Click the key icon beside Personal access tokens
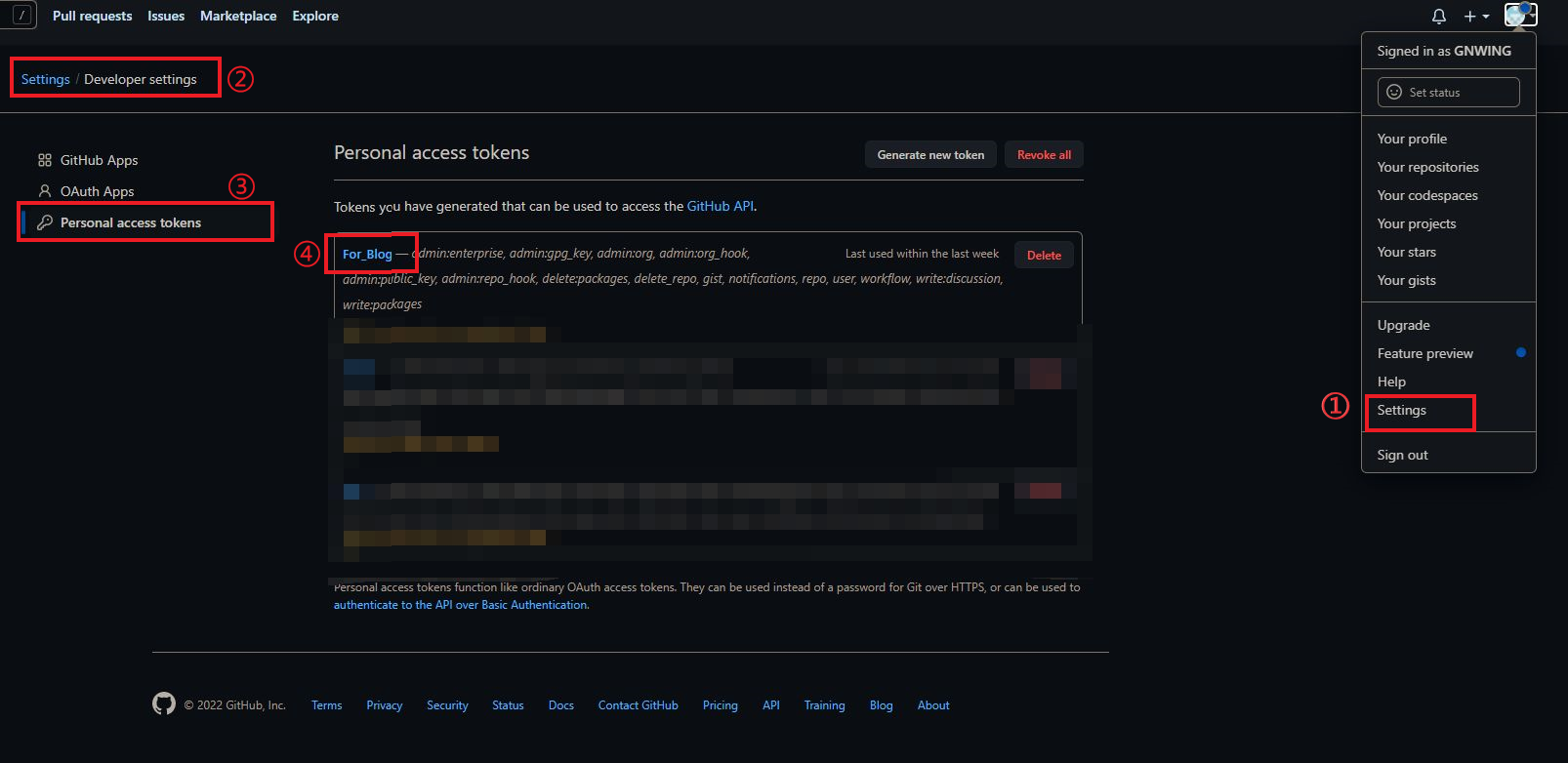 tap(45, 222)
